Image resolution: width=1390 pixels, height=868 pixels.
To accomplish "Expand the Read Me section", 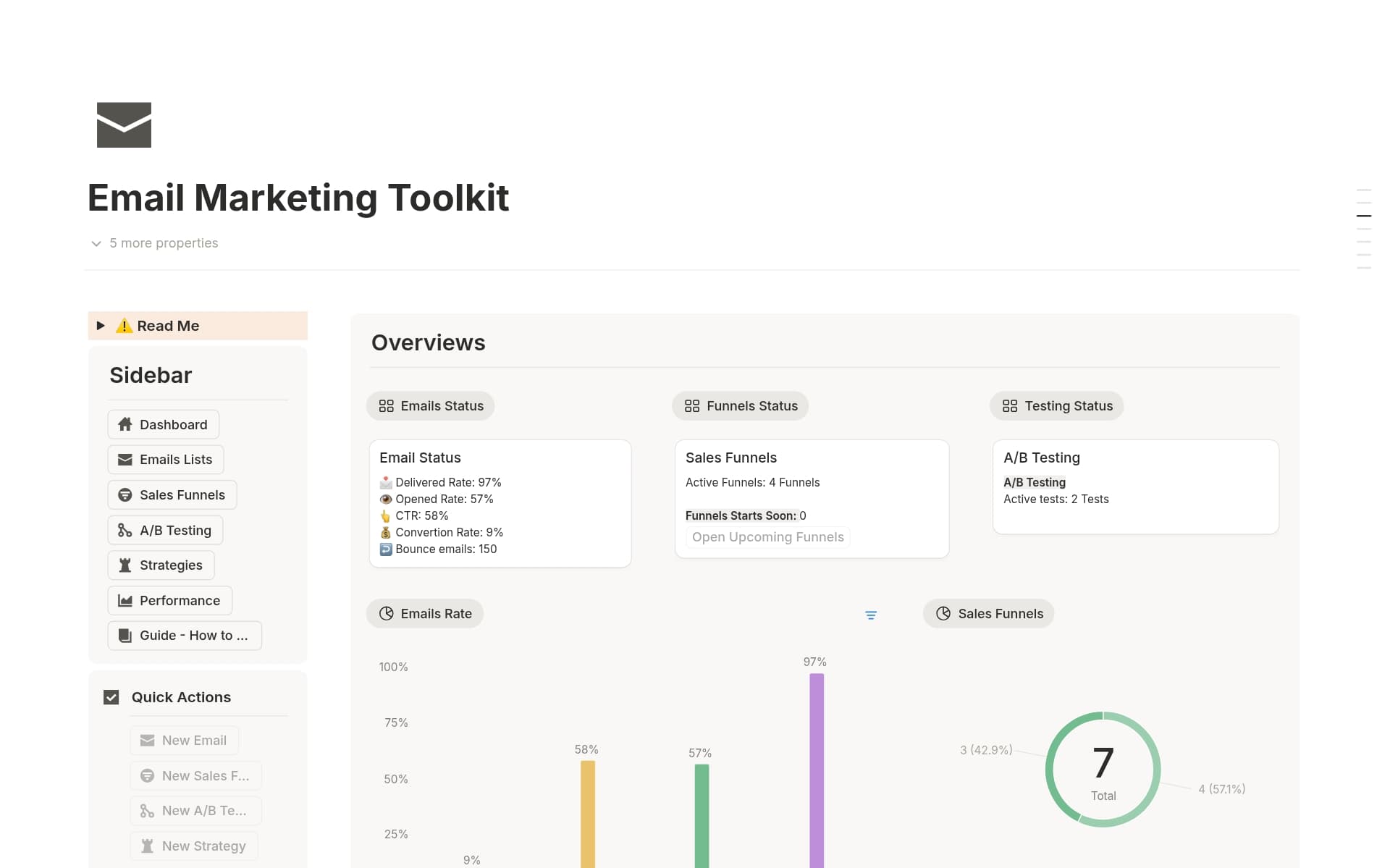I will (101, 325).
